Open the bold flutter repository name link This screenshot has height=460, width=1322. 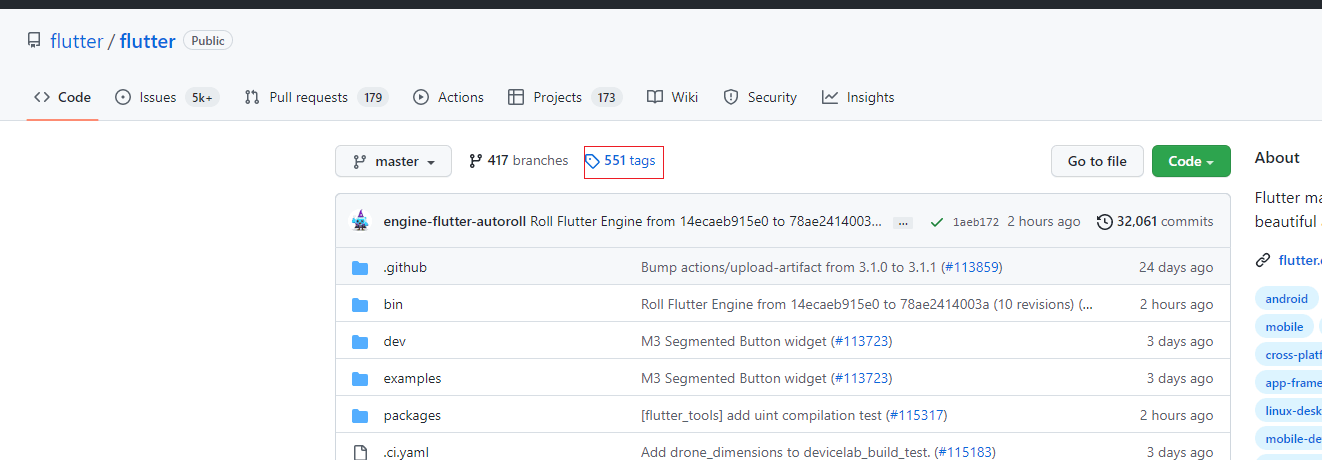click(147, 41)
